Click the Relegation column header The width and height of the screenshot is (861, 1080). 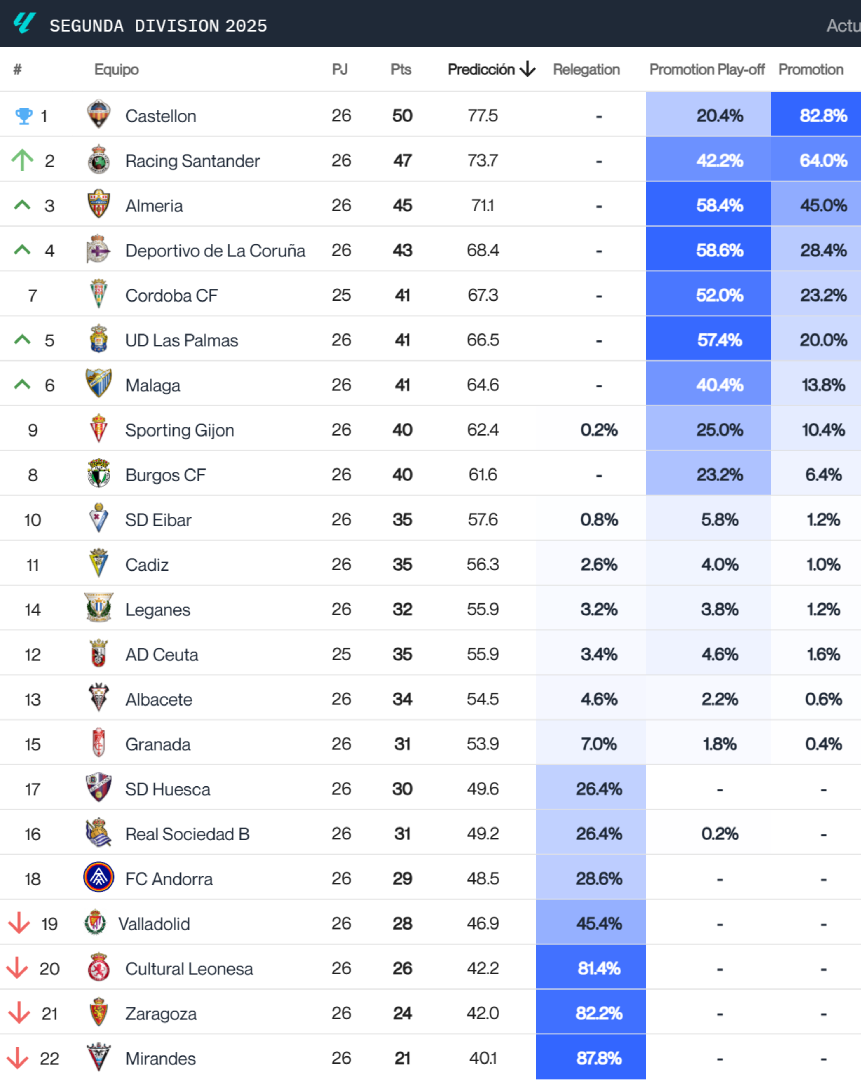tap(586, 70)
